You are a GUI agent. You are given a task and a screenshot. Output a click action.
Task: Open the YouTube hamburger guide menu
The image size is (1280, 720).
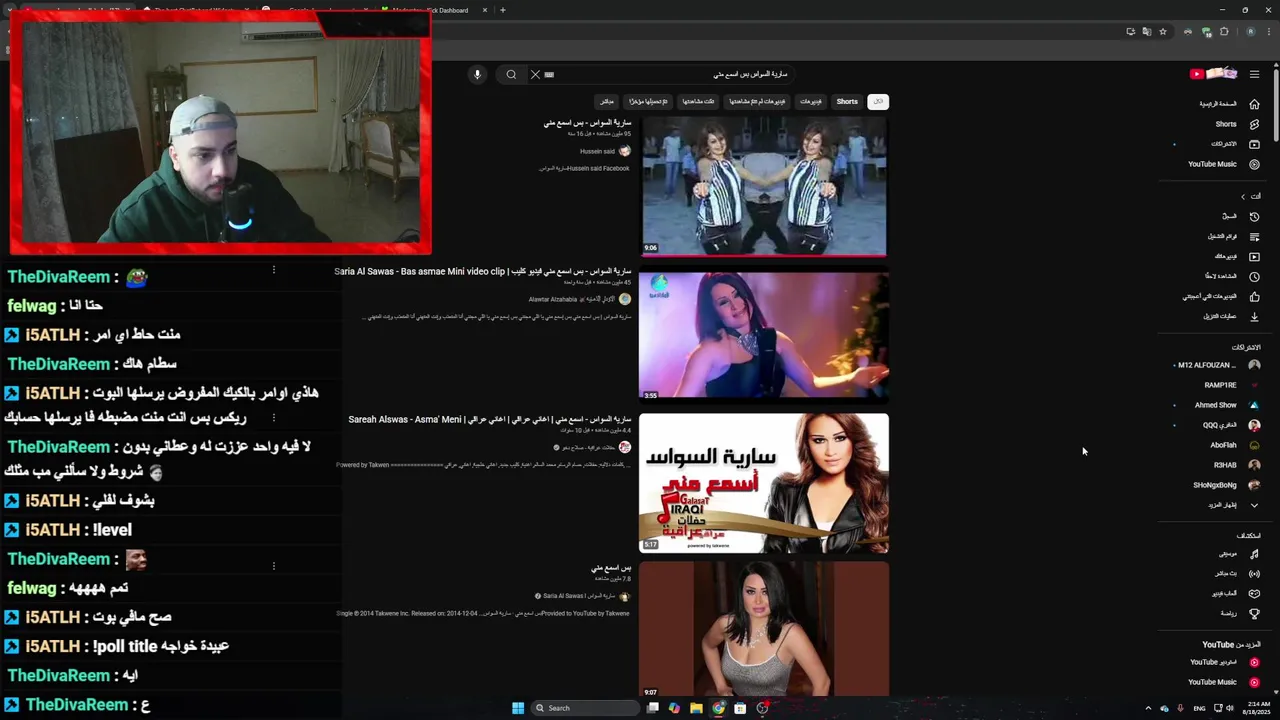1254,74
